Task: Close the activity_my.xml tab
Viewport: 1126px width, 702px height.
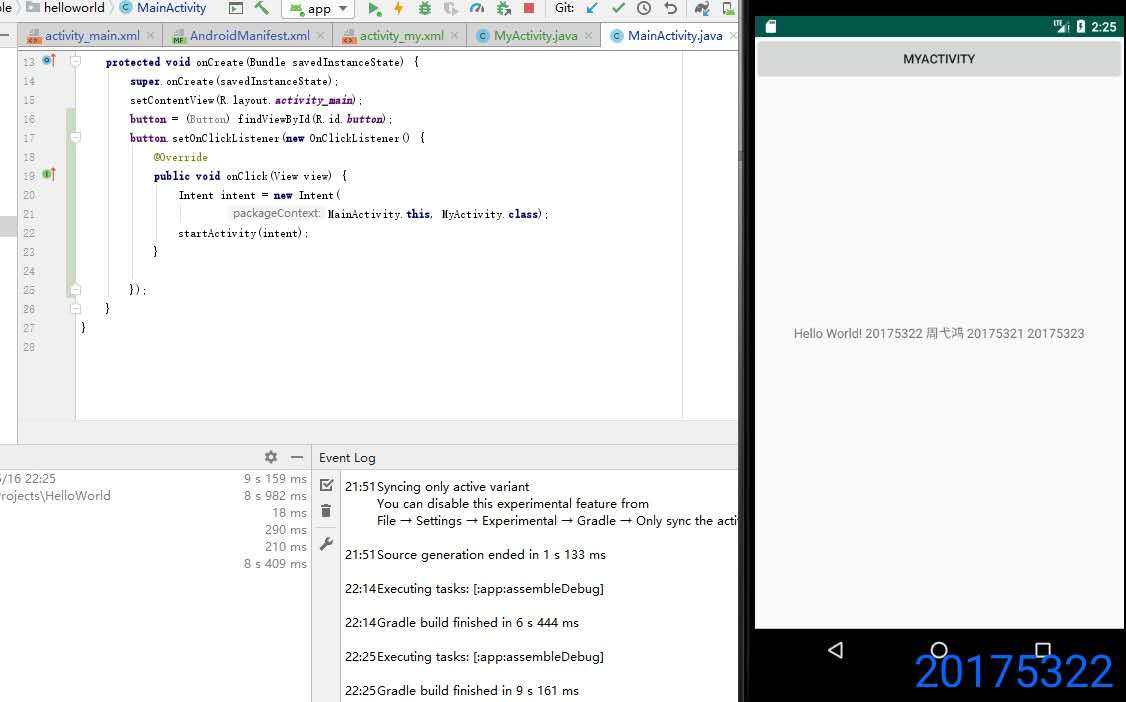Action: (455, 35)
